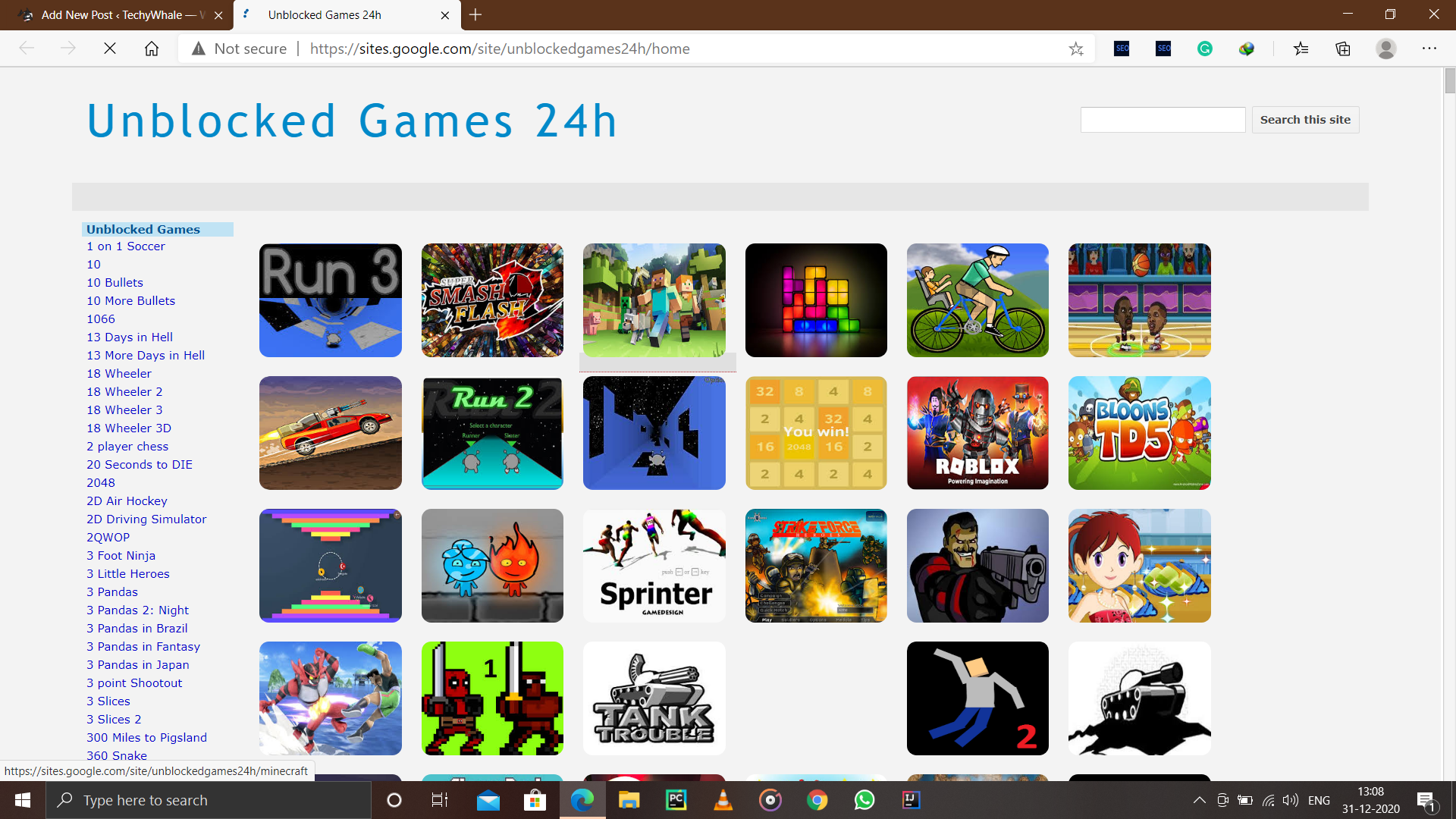Viewport: 1456px width, 819px height.
Task: Open the 13 Days in Hell link
Action: [x=130, y=337]
